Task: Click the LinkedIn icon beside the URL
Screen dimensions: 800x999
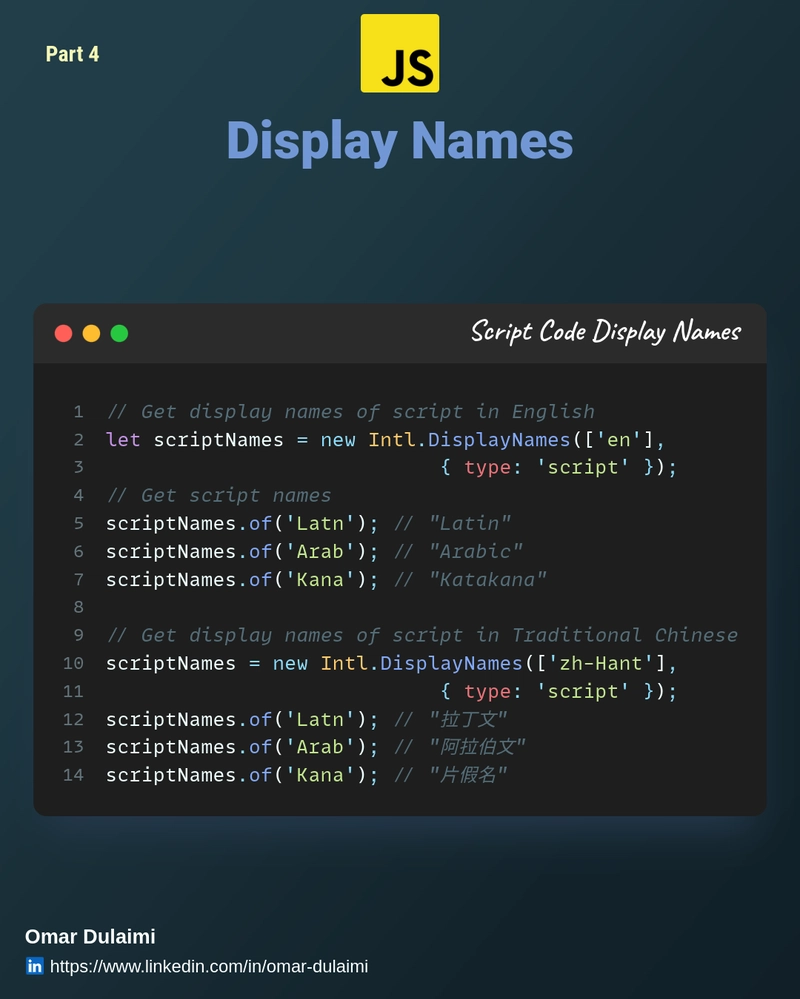Action: point(35,966)
